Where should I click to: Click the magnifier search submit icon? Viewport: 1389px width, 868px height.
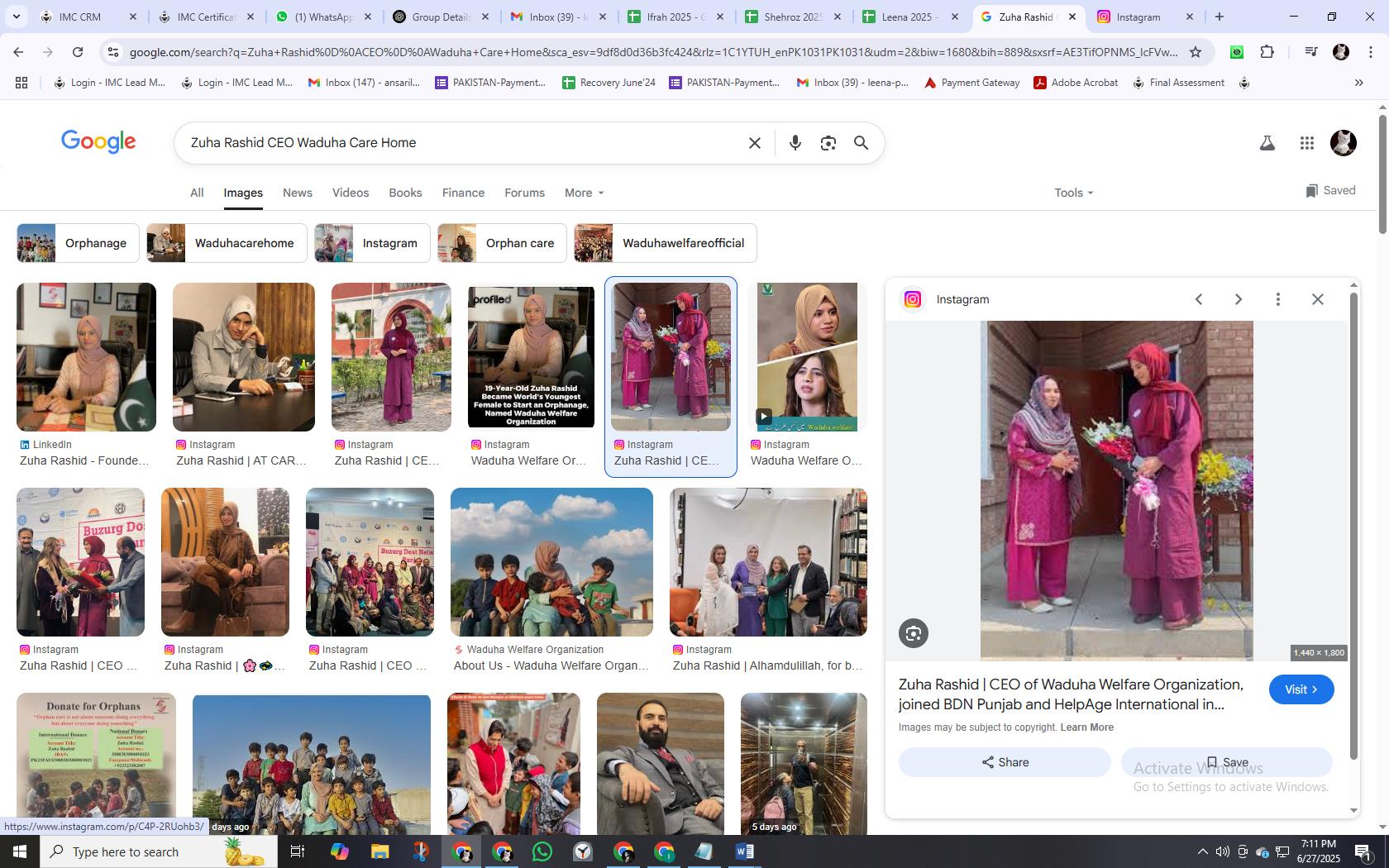861,143
